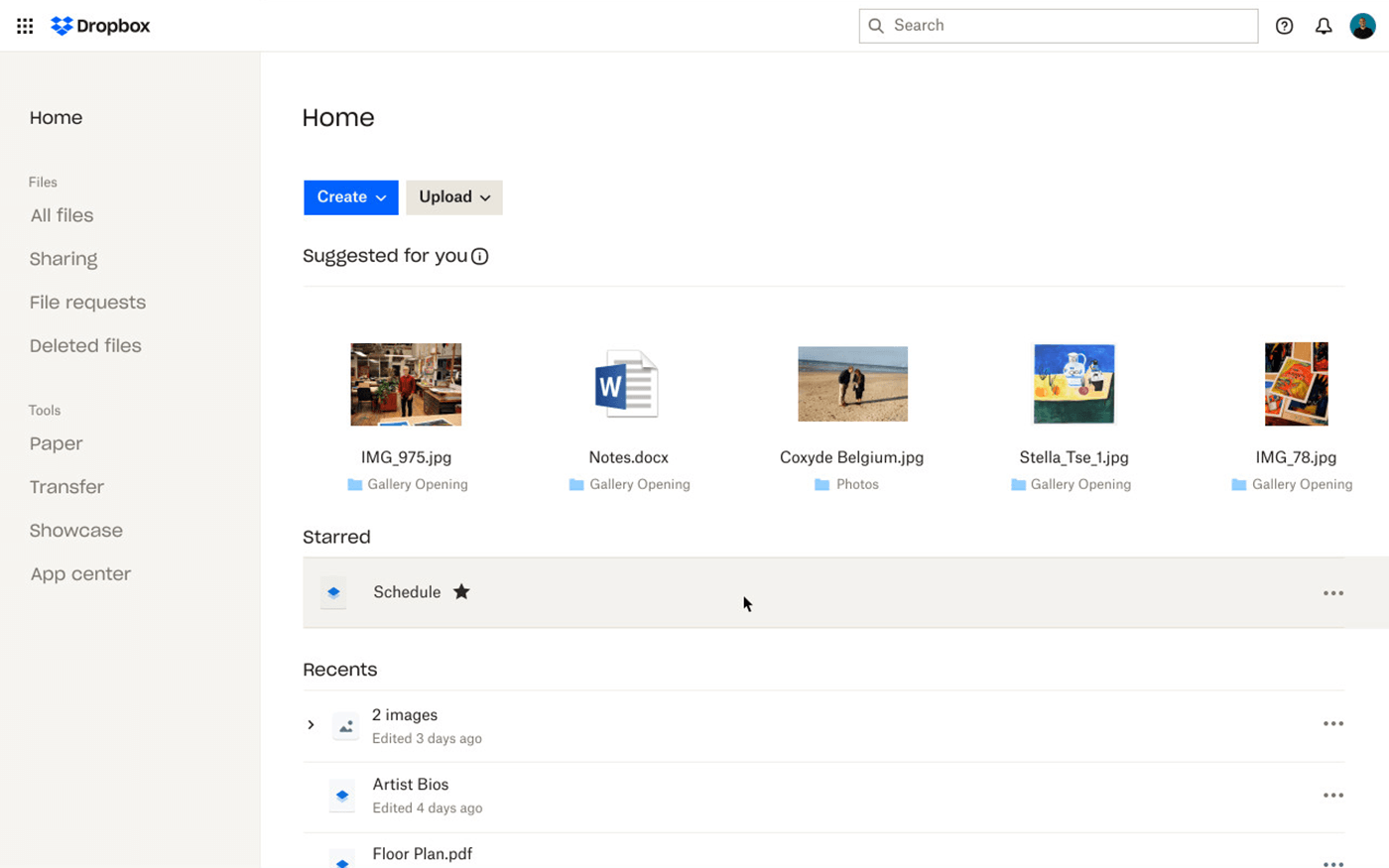Click the 2 images file icon

pos(345,726)
